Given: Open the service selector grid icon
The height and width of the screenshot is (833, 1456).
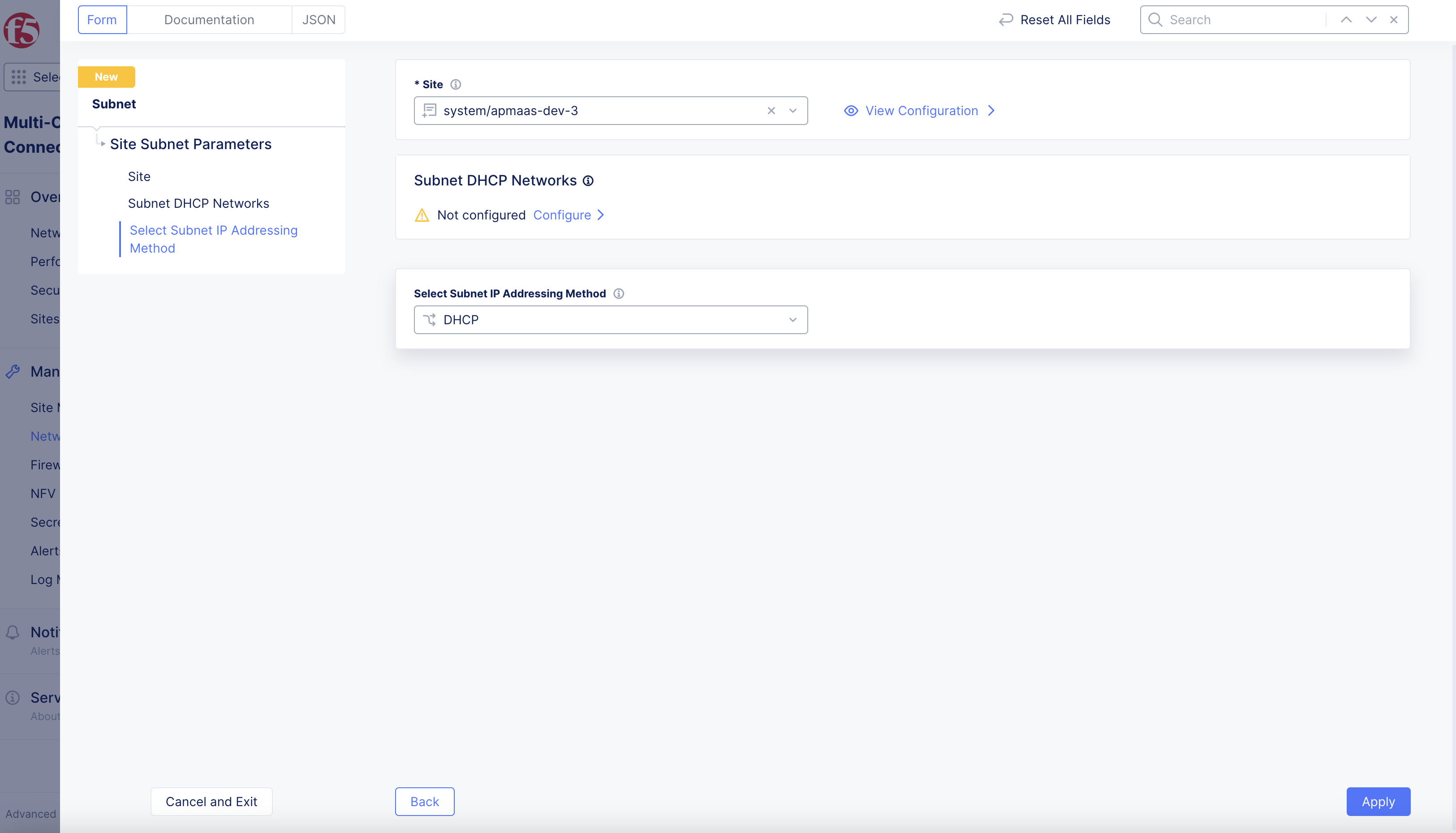Looking at the screenshot, I should (x=19, y=77).
